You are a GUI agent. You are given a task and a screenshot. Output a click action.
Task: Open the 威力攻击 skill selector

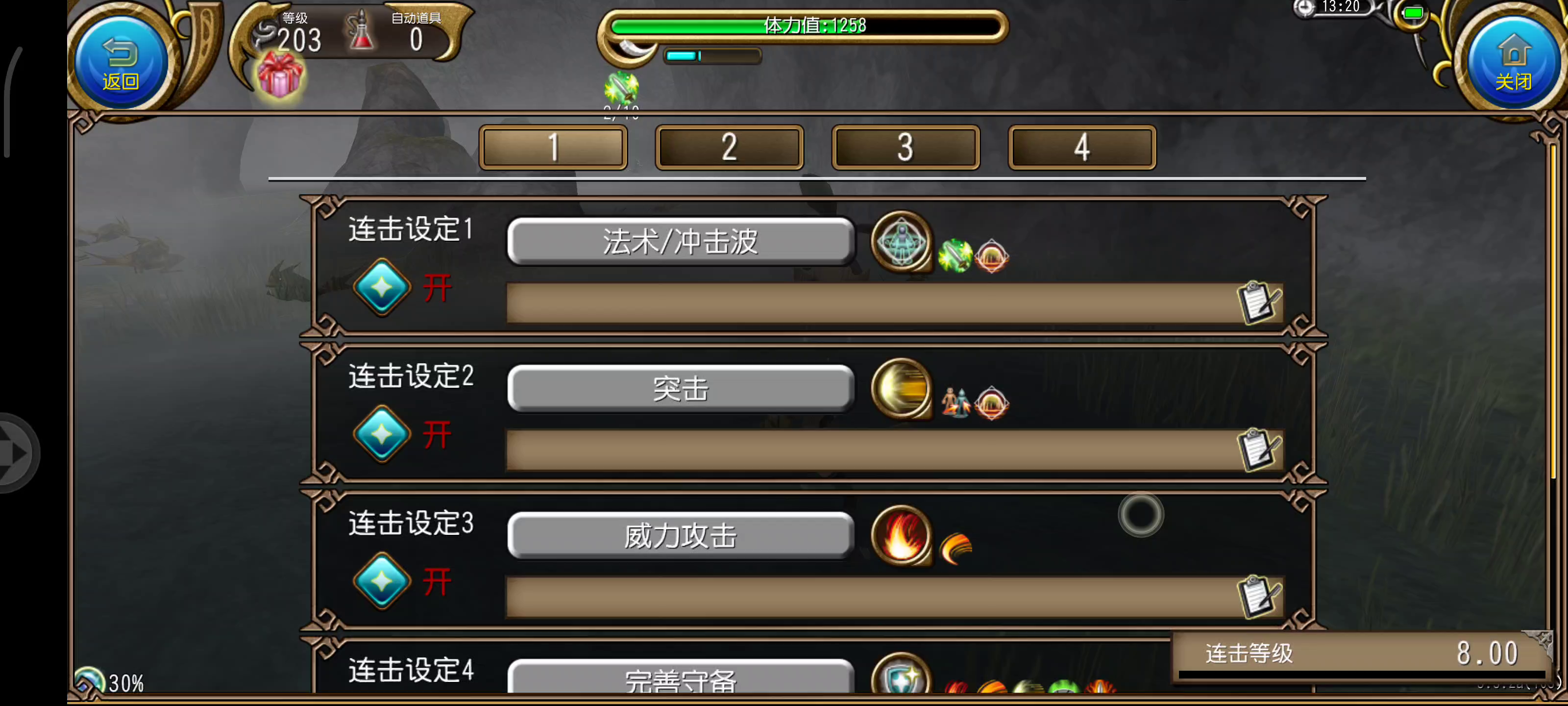click(680, 535)
